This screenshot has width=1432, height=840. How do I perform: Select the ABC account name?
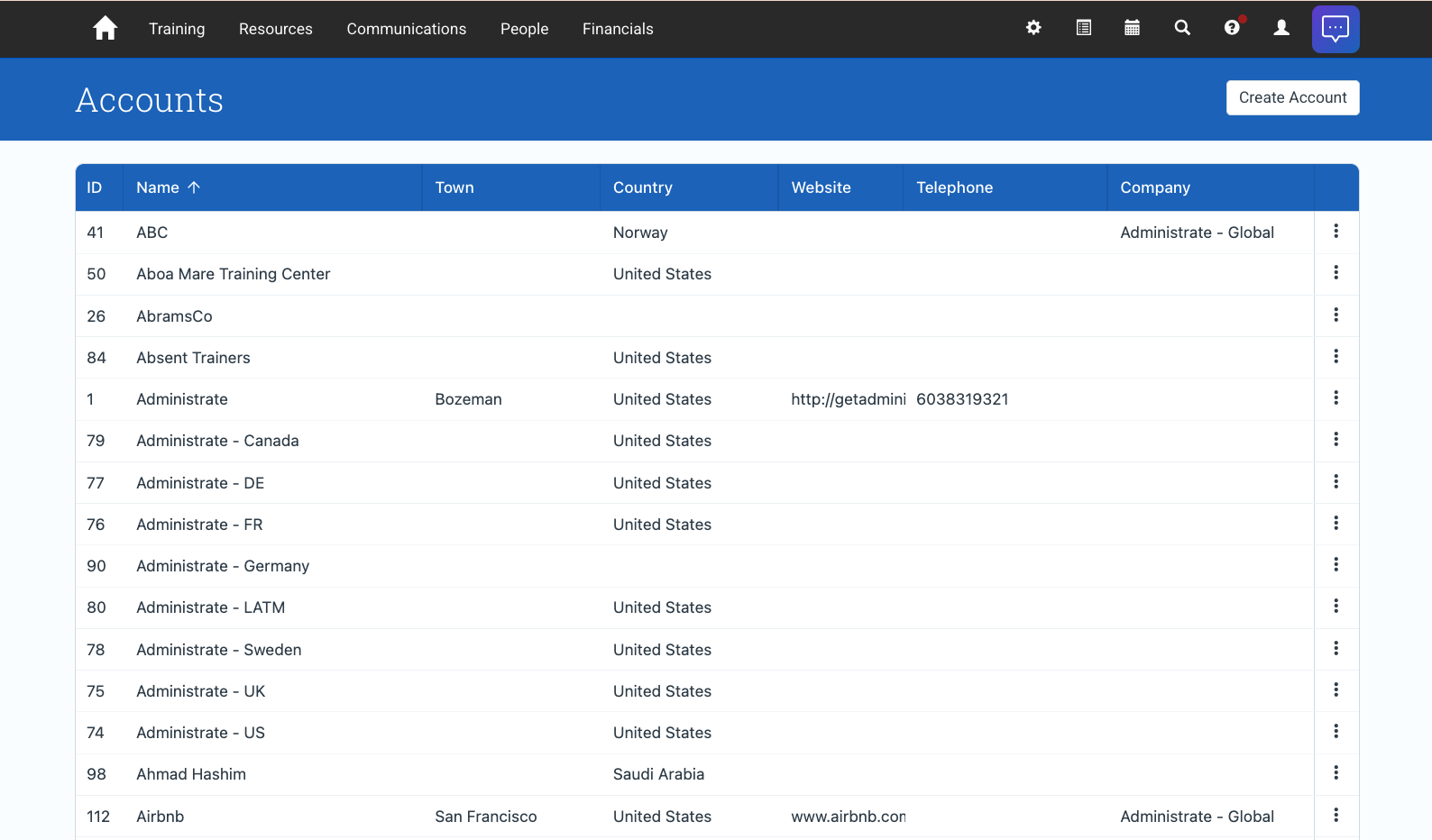[x=152, y=233]
